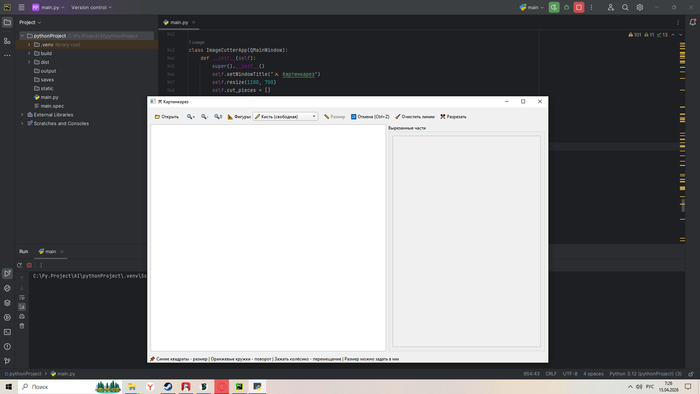Toggle Project tool window icon in sidebar

[7, 22]
